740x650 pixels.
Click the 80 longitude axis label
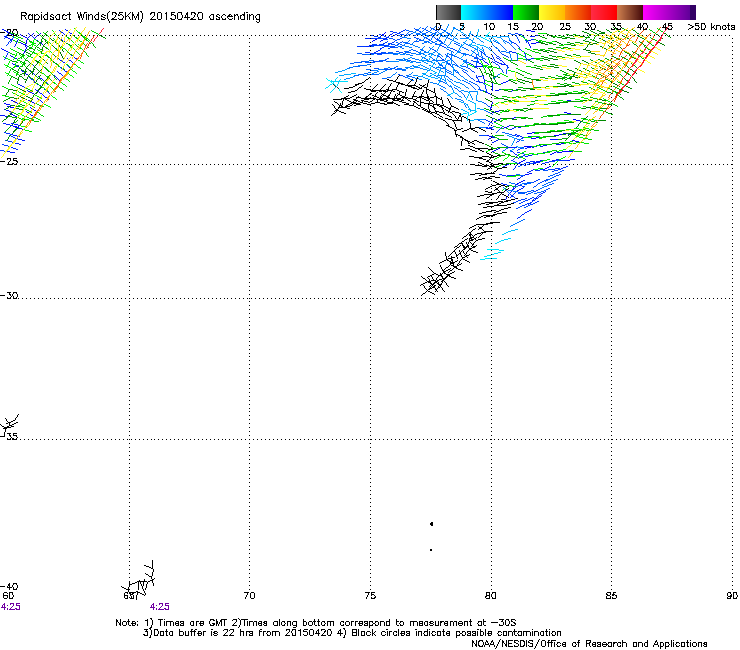[x=490, y=596]
